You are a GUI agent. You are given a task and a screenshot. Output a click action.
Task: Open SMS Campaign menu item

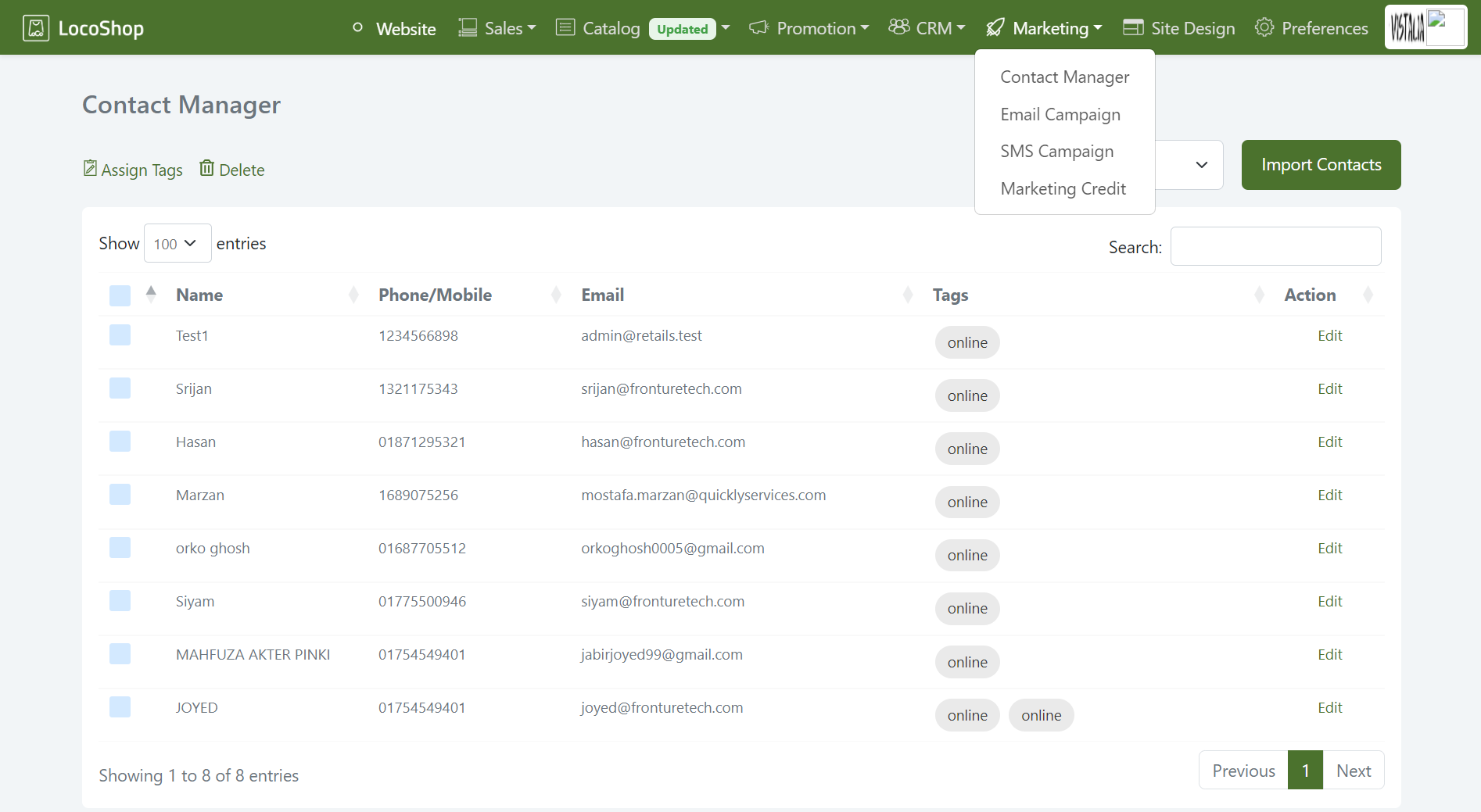click(1057, 152)
